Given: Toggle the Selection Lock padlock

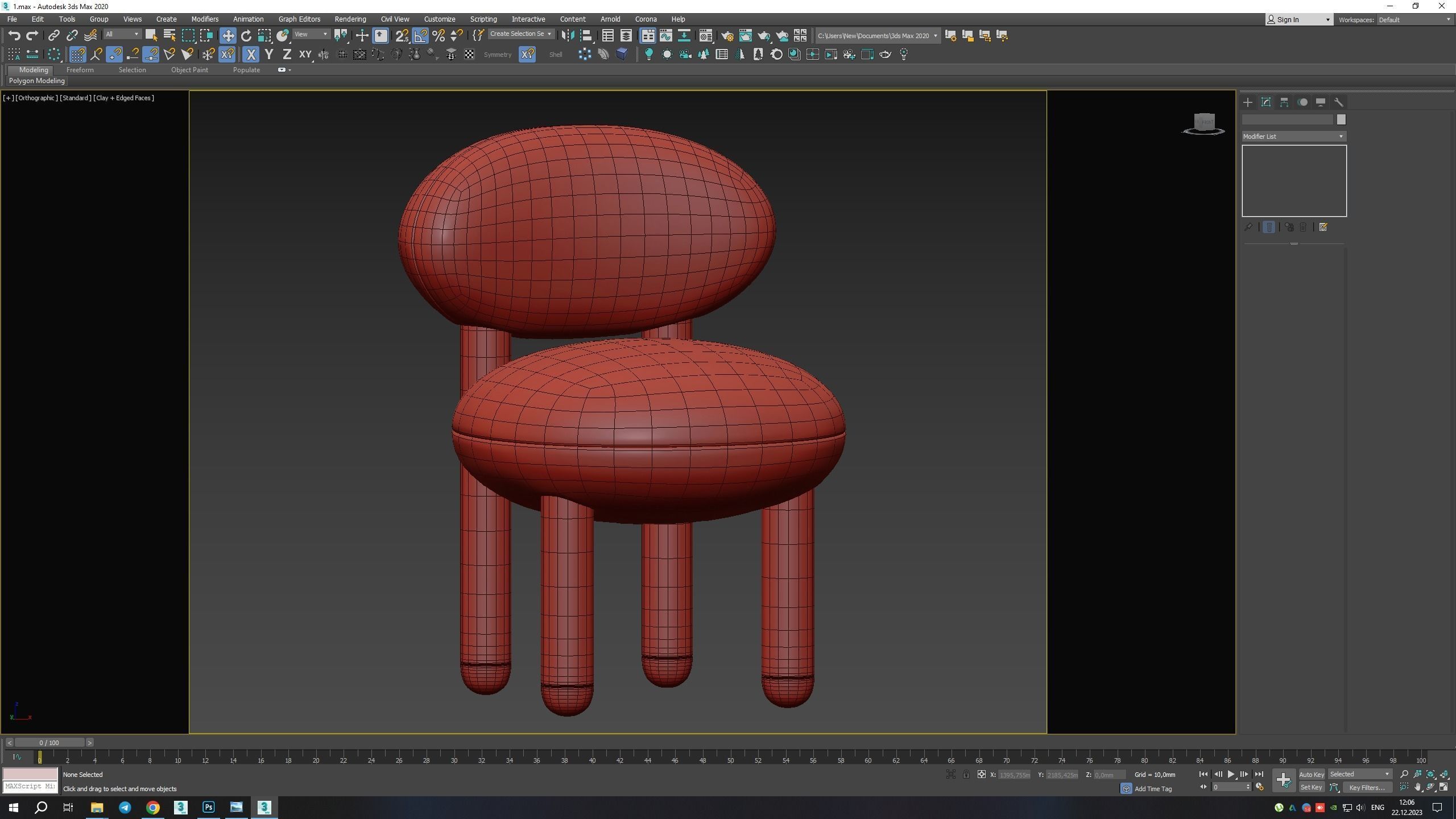Looking at the screenshot, I should click(x=966, y=774).
